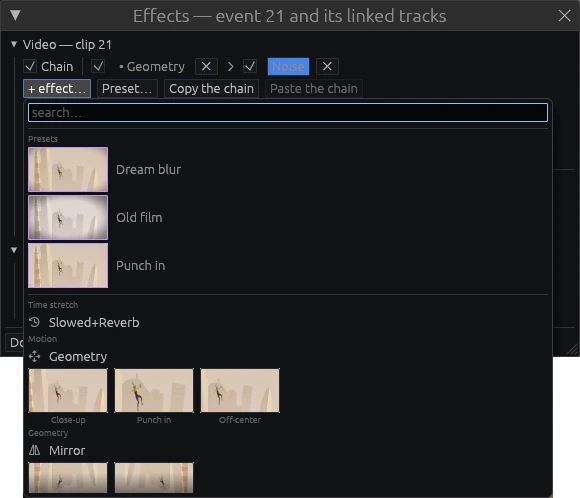The image size is (580, 498).
Task: Select the Punch in preset label
Action: [141, 266]
